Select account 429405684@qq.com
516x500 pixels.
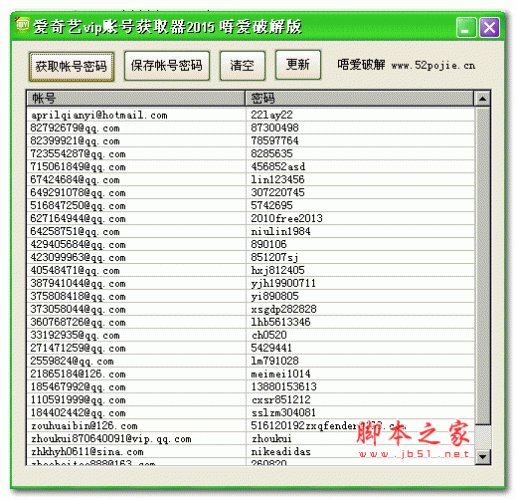tap(78, 245)
